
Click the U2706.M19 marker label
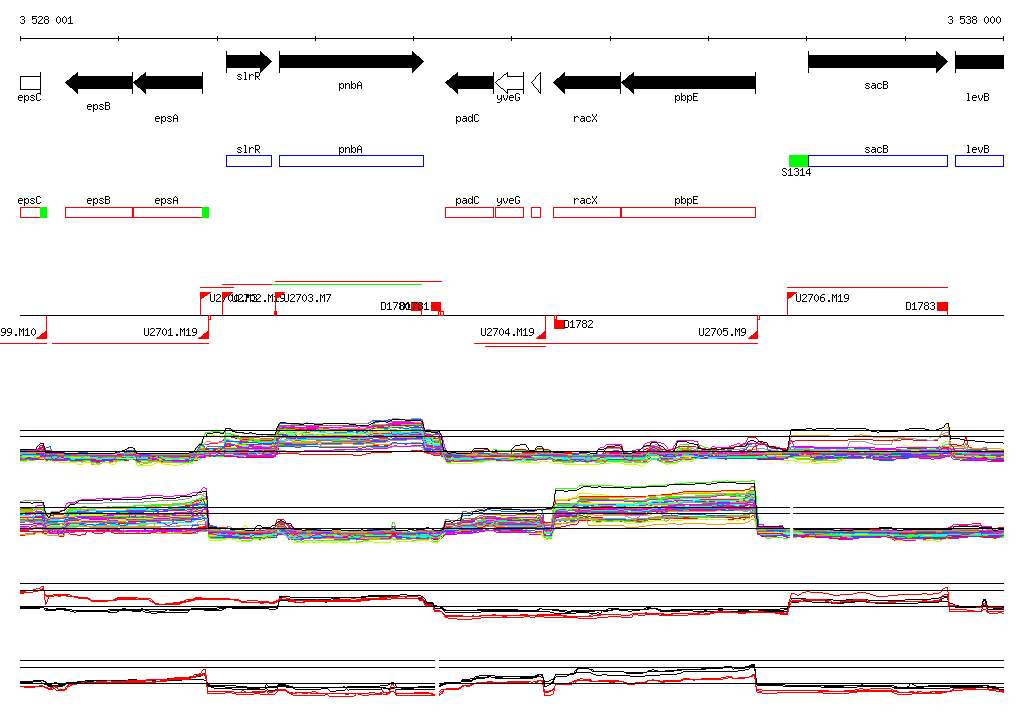coord(822,298)
